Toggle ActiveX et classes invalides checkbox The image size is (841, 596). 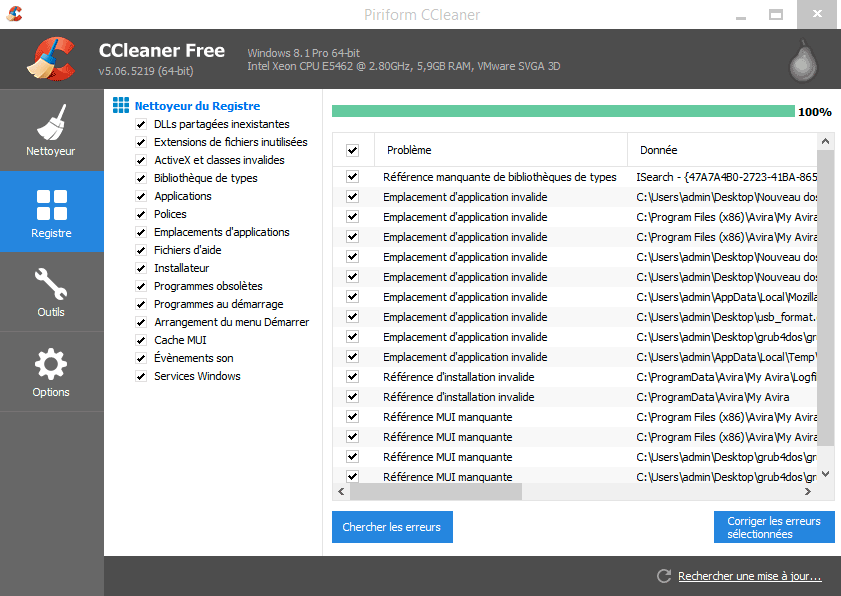[141, 160]
